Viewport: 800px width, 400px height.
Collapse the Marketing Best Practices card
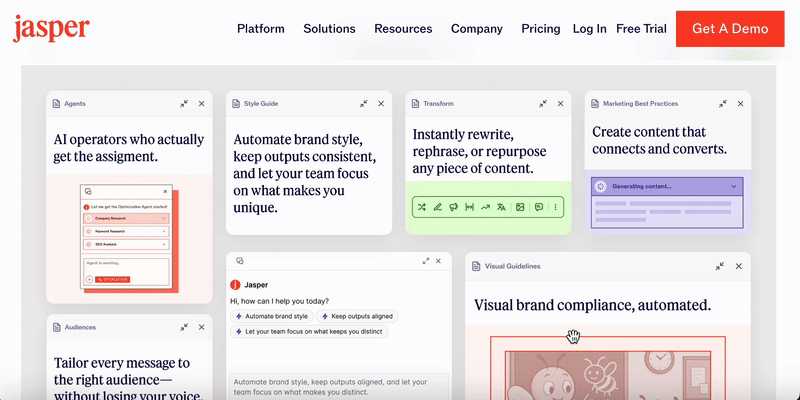click(x=723, y=104)
